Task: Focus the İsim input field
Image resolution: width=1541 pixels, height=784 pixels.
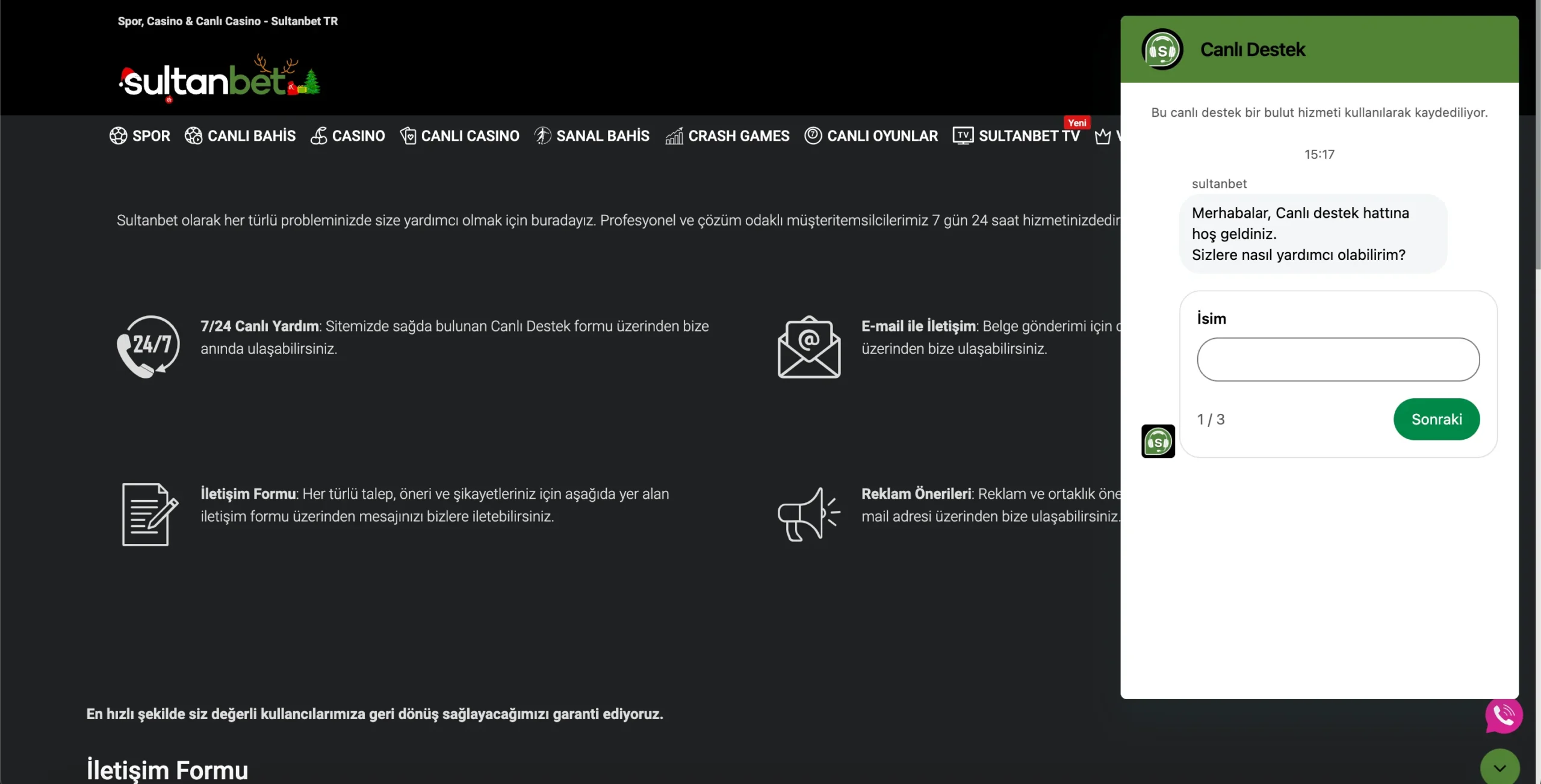Action: [1338, 359]
